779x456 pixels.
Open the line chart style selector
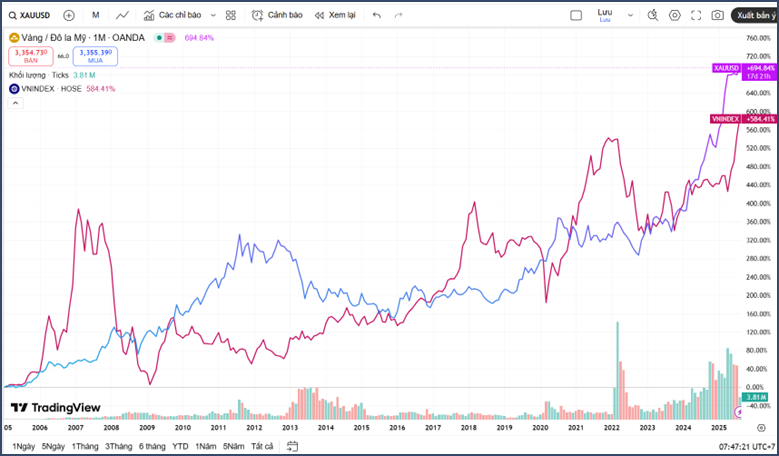(122, 15)
